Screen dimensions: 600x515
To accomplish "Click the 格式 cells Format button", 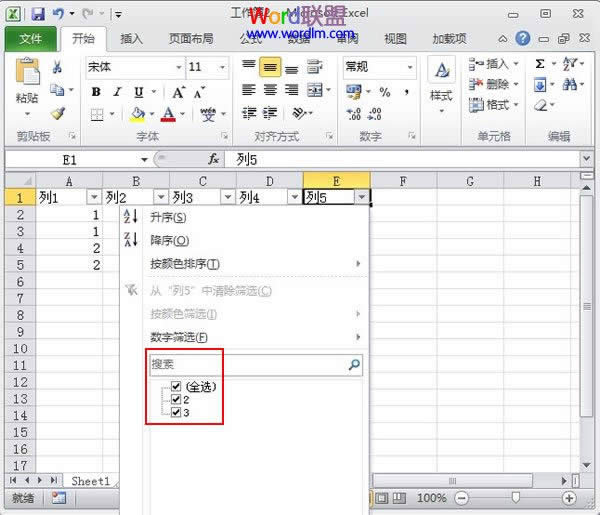I will click(x=494, y=104).
